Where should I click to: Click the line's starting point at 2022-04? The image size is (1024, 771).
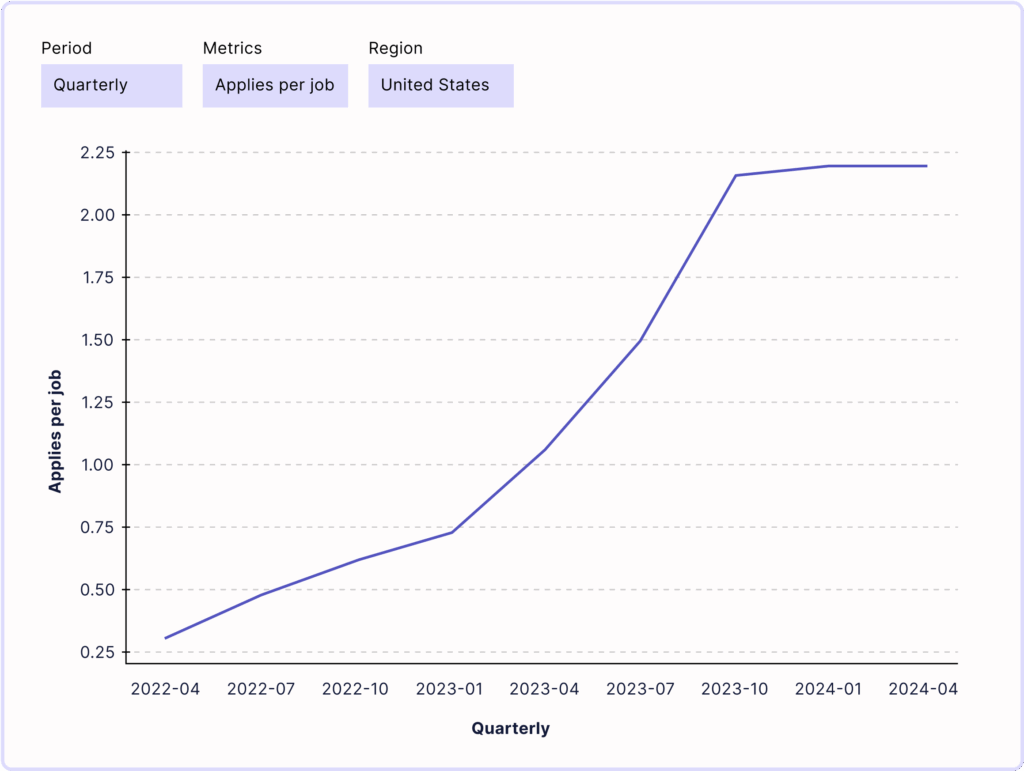point(166,638)
